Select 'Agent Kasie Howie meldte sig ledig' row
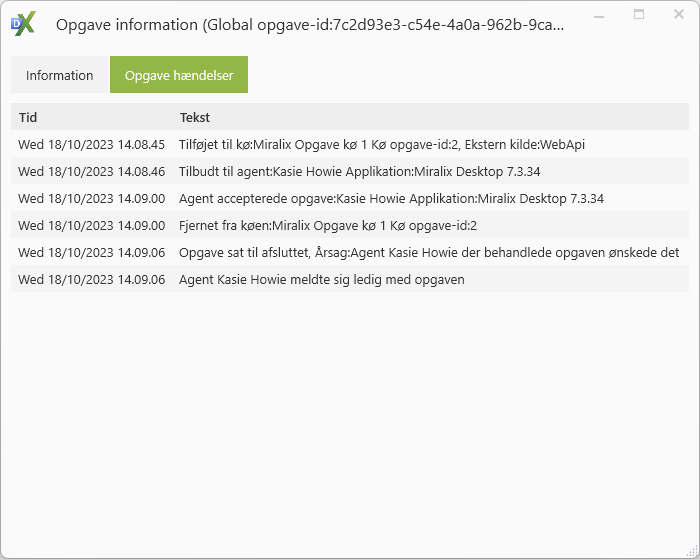Screen dimensions: 700x559 (321, 279)
